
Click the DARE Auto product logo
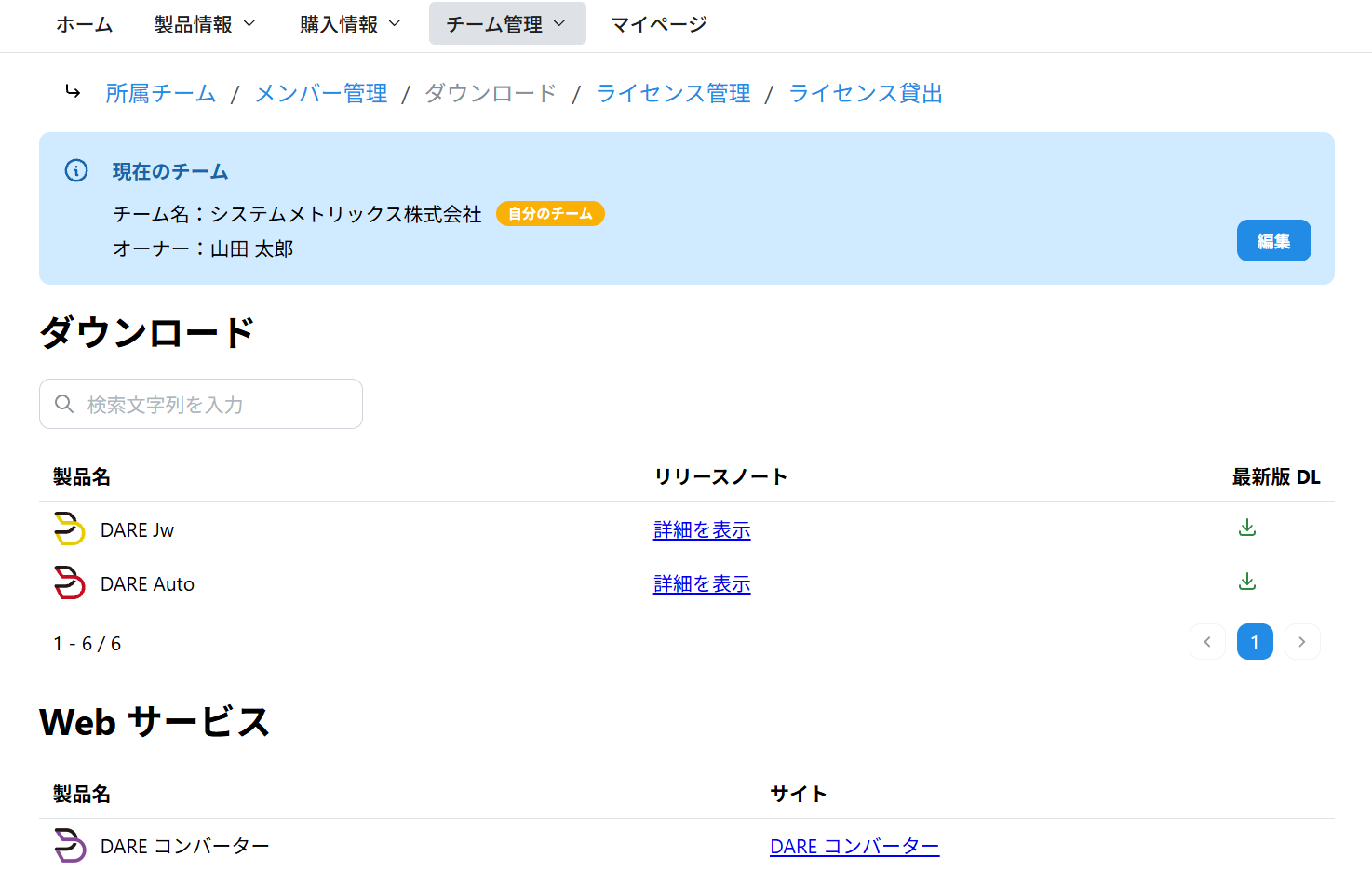tap(70, 582)
